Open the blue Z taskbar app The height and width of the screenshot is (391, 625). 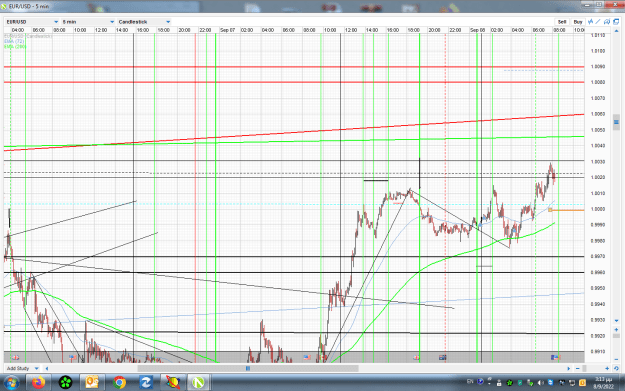click(x=145, y=383)
